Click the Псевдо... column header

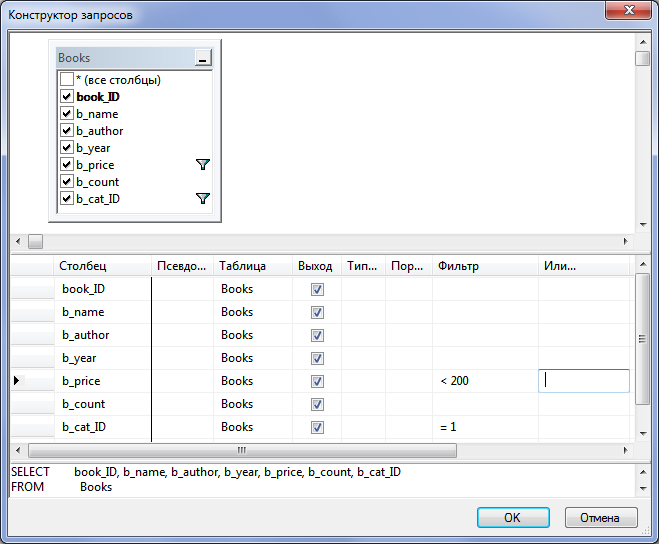click(x=182, y=266)
